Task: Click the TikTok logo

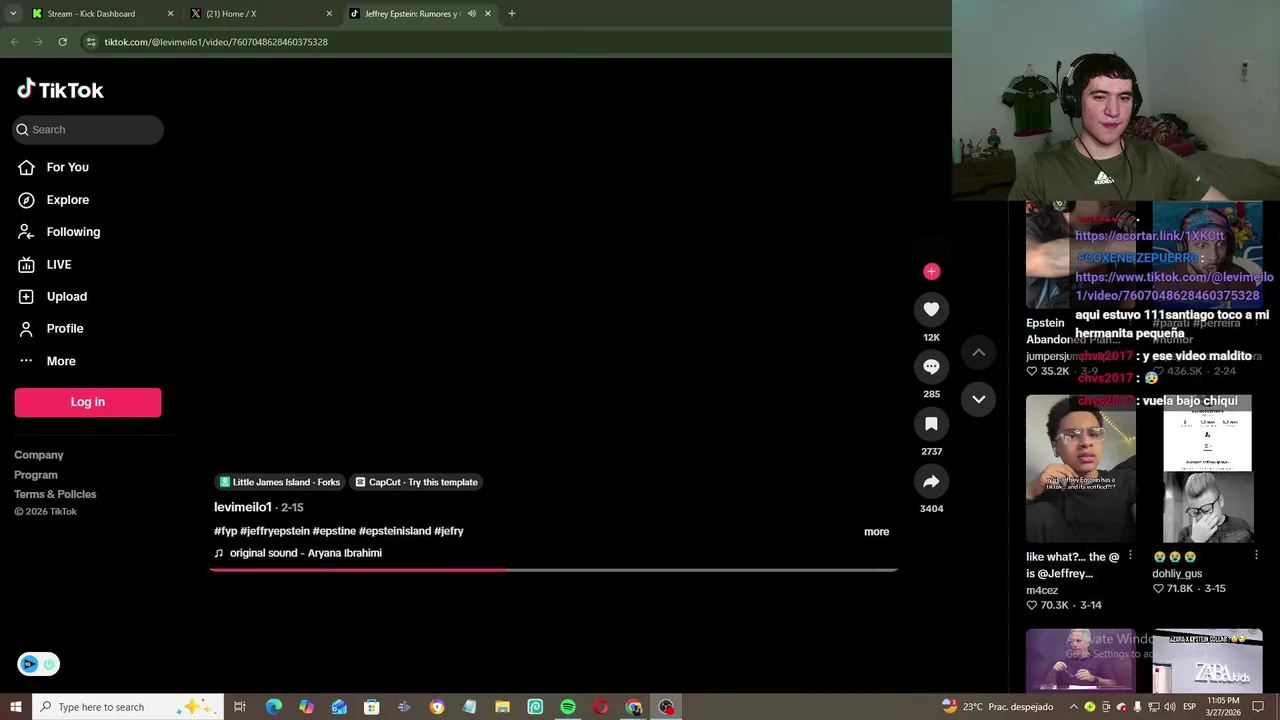Action: (60, 90)
